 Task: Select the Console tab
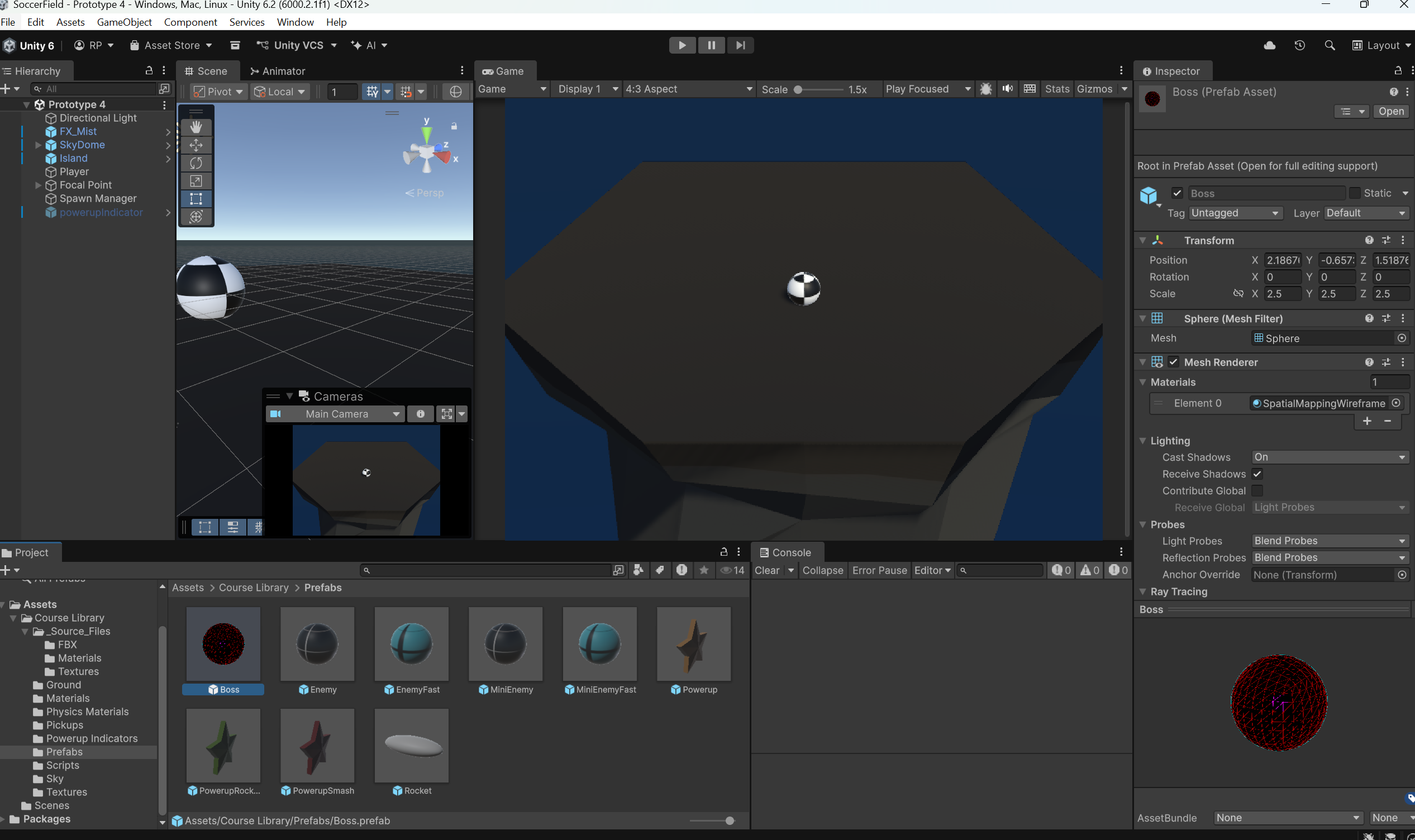(786, 552)
